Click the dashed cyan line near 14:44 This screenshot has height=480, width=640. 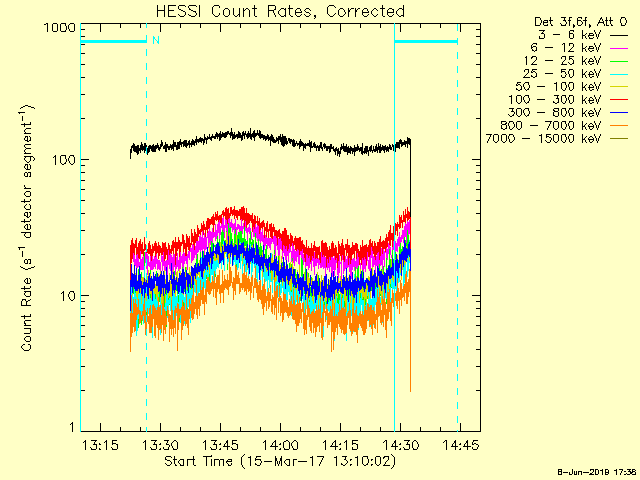[458, 229]
